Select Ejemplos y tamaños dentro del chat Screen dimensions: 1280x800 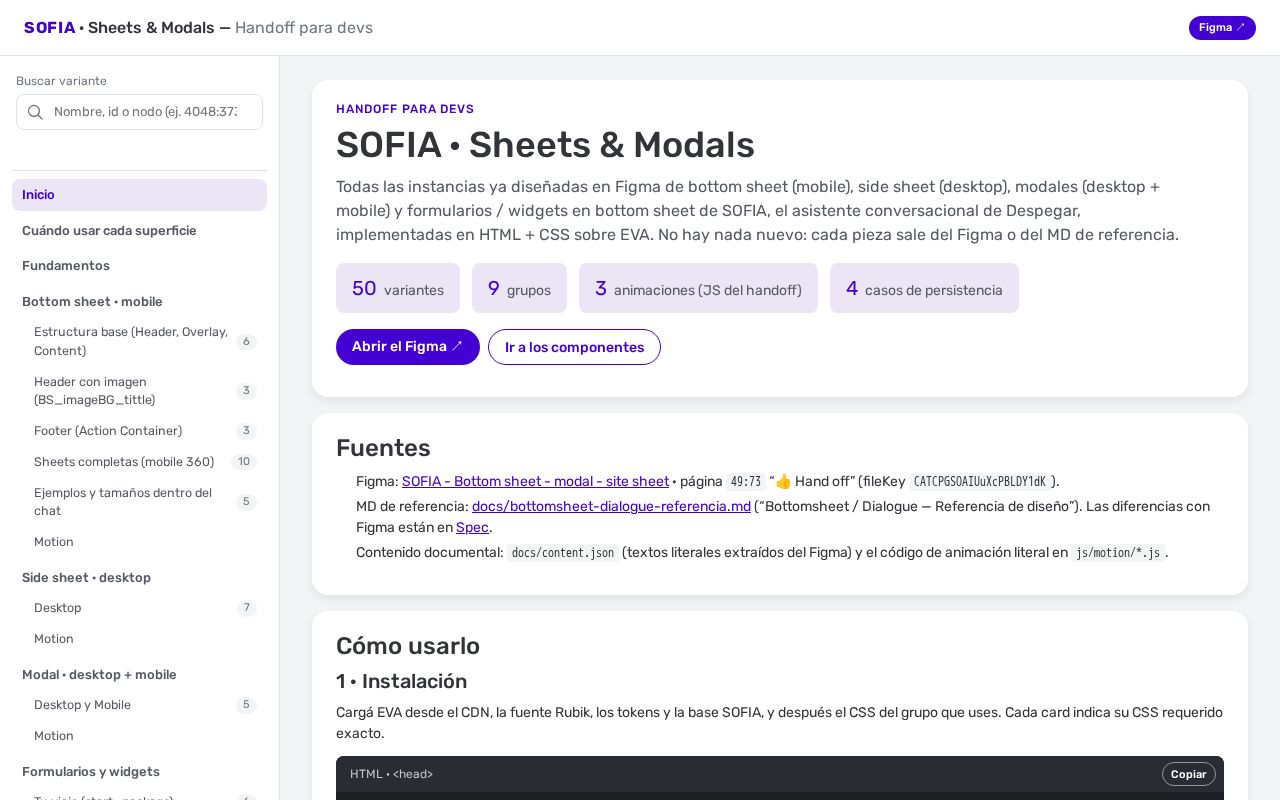point(139,502)
